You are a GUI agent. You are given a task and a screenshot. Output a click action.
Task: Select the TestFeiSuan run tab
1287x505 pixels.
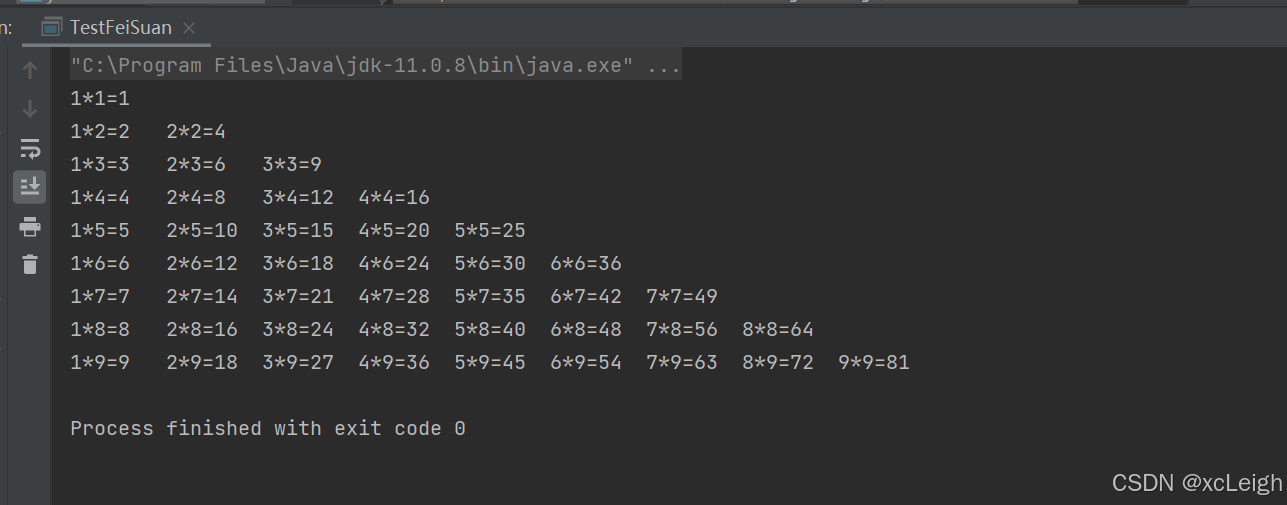coord(120,28)
